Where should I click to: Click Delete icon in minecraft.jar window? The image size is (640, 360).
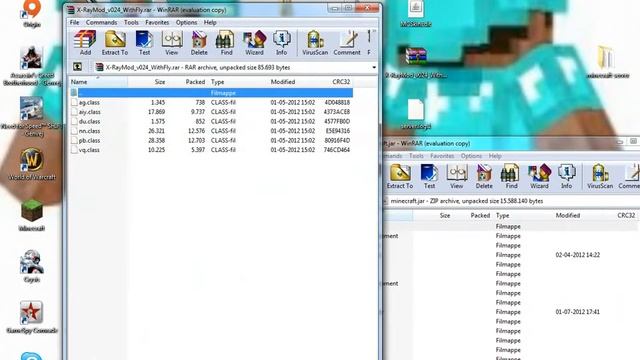point(484,176)
